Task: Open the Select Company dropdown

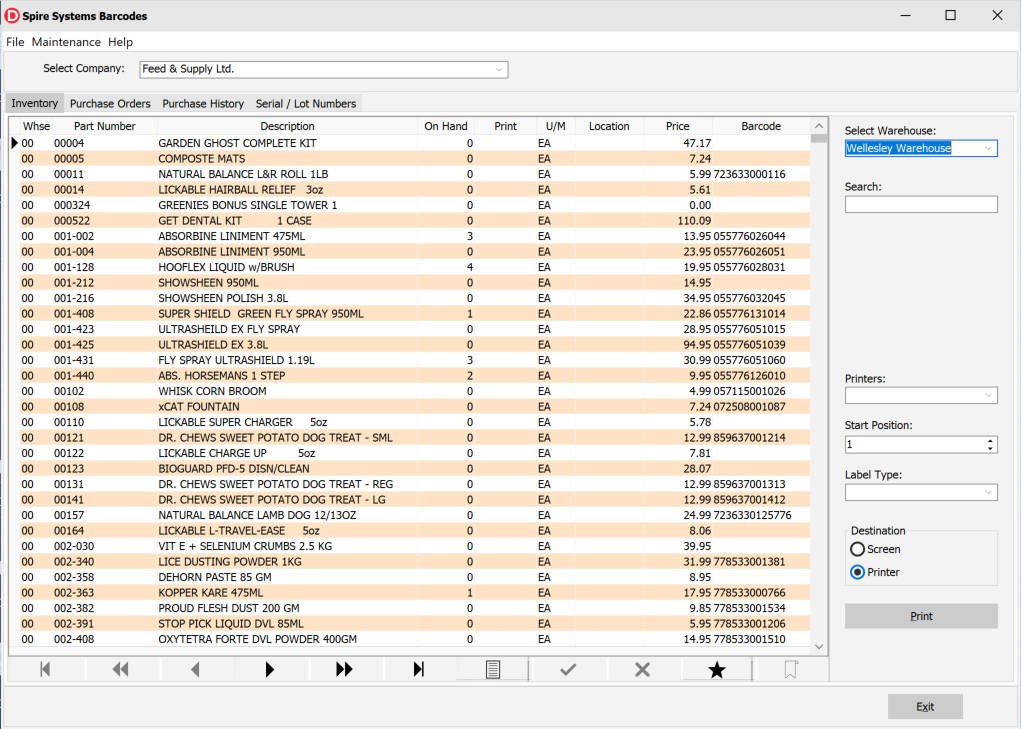Action: [x=499, y=70]
